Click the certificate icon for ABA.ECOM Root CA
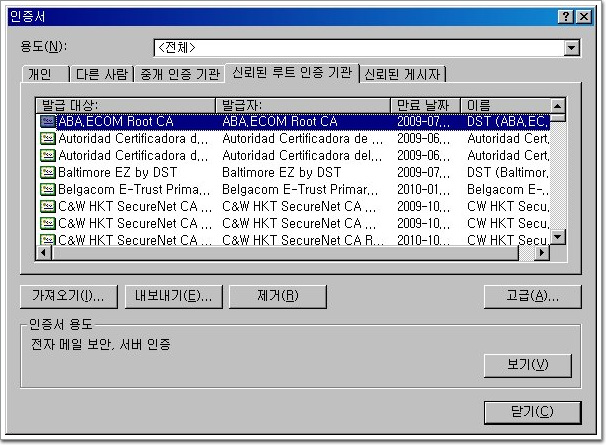 pyautogui.click(x=48, y=121)
